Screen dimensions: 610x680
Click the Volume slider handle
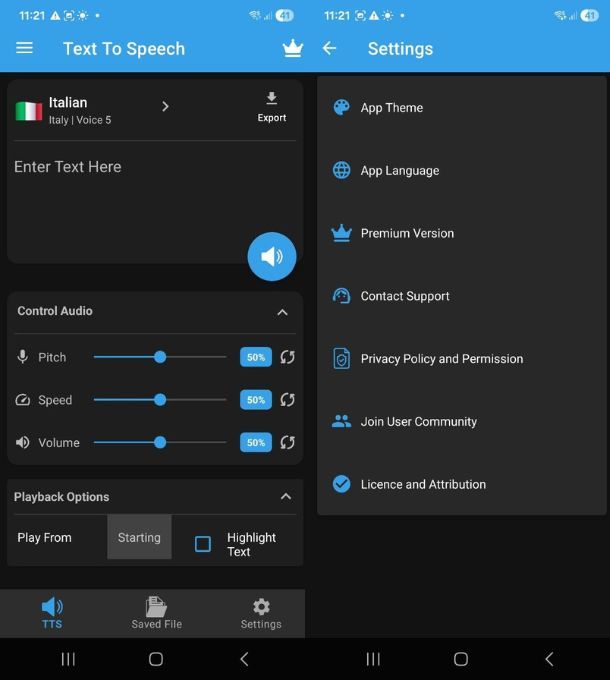(160, 442)
